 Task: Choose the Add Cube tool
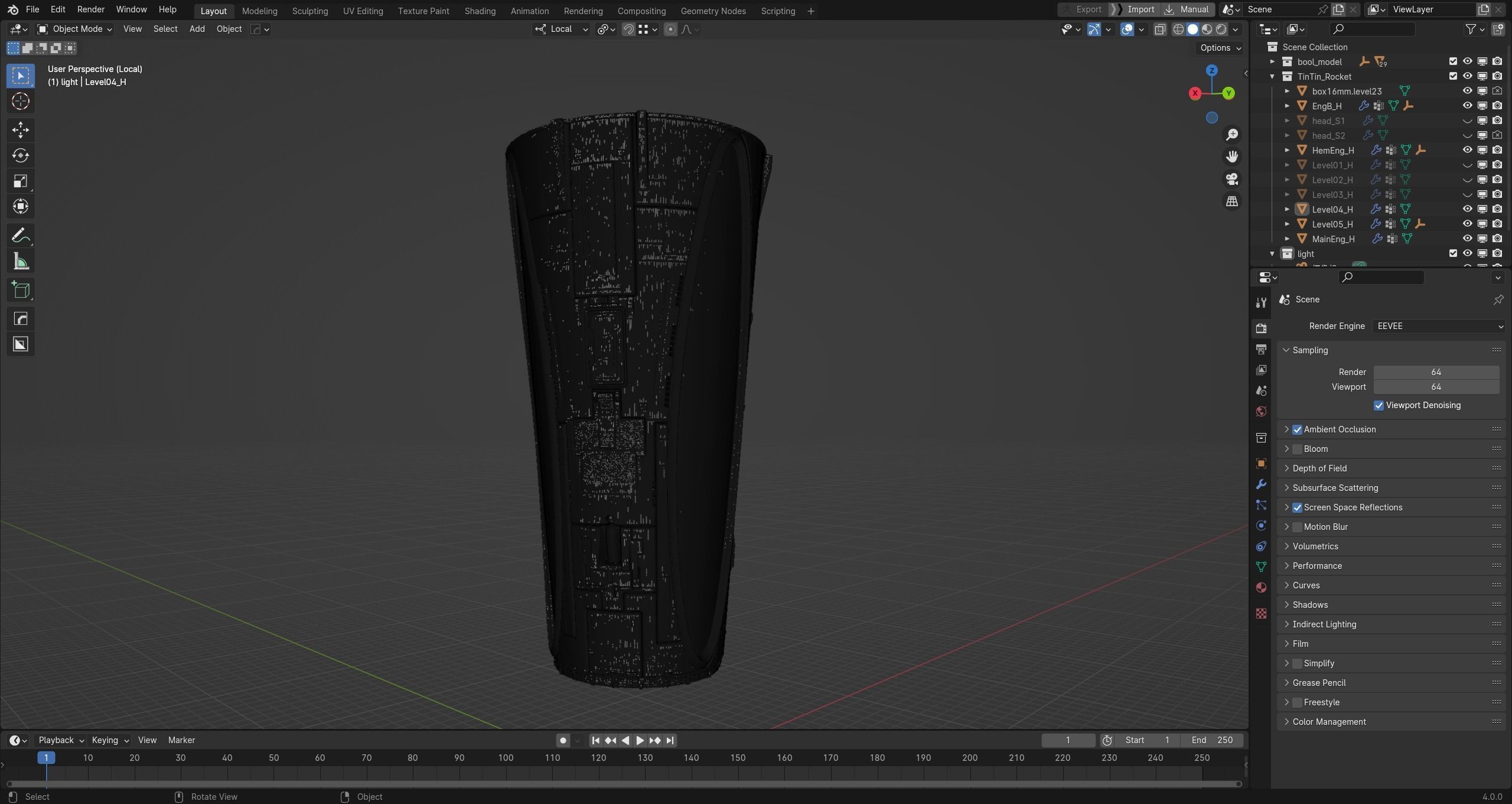tap(20, 290)
